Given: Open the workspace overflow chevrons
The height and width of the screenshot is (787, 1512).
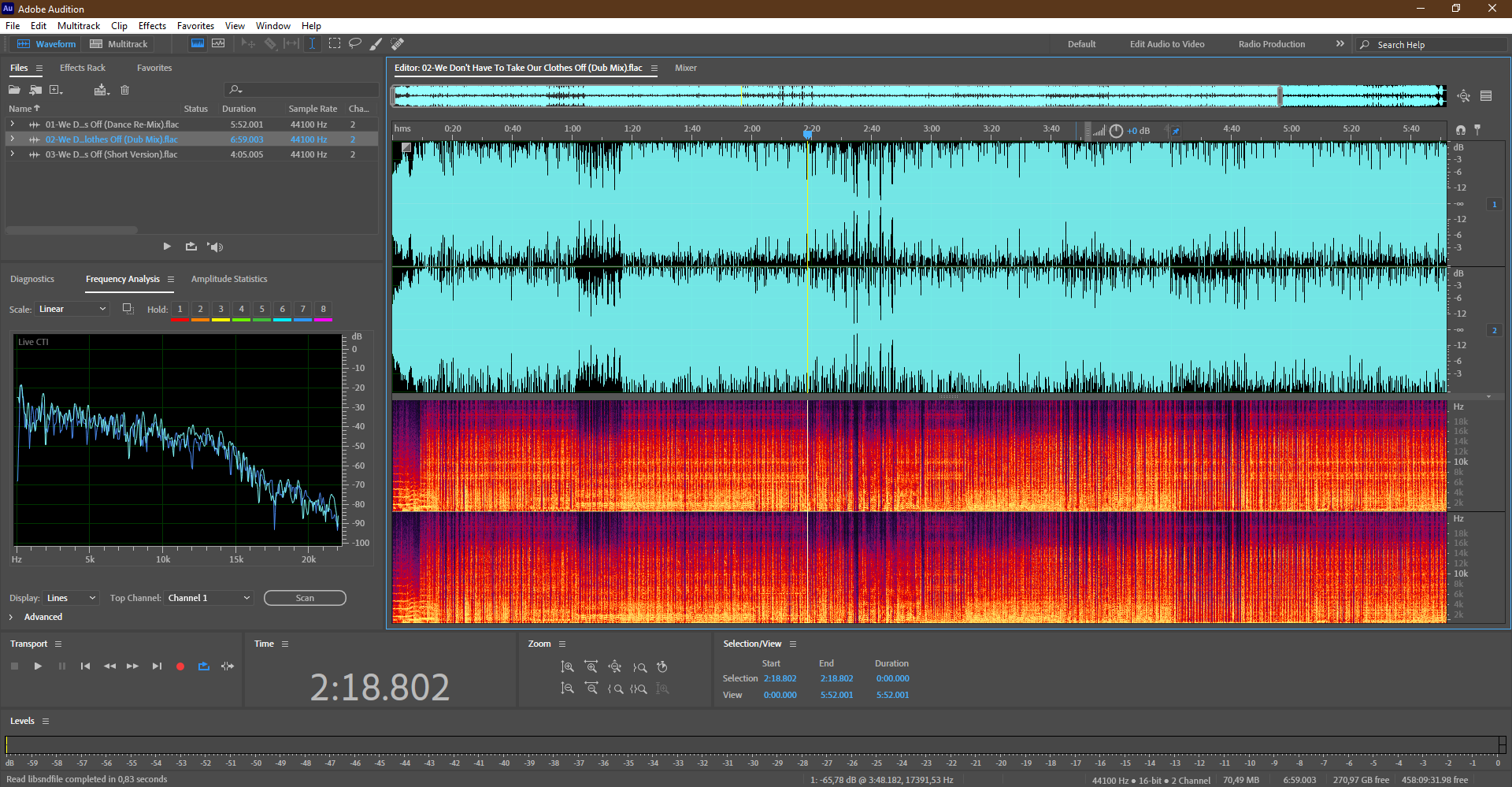Looking at the screenshot, I should pos(1340,44).
